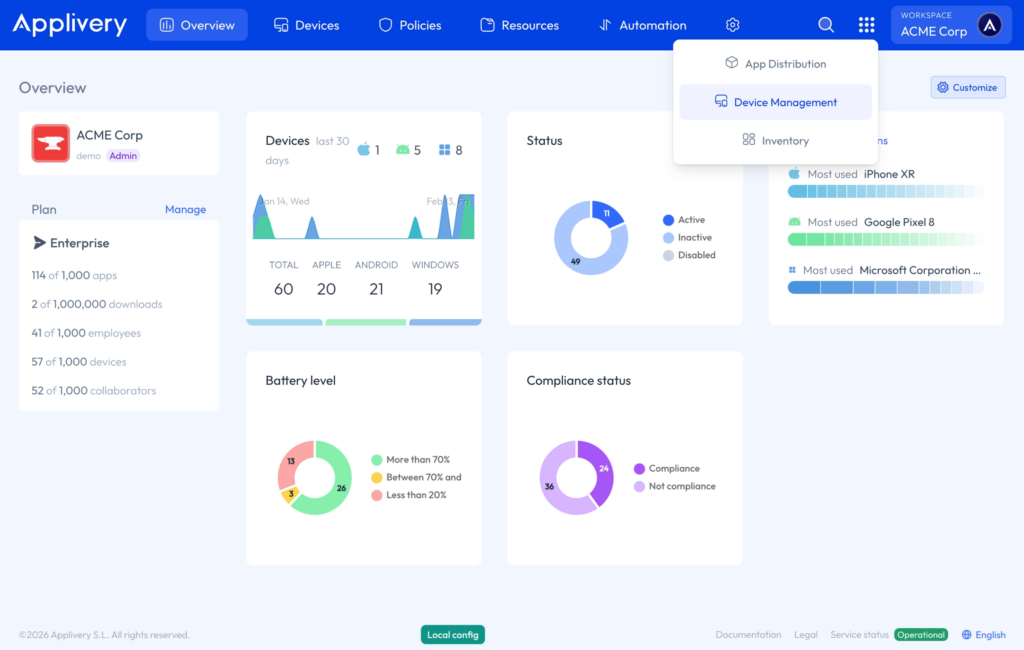Open the settings gear in the navigation bar
1024x650 pixels.
pyautogui.click(x=732, y=24)
